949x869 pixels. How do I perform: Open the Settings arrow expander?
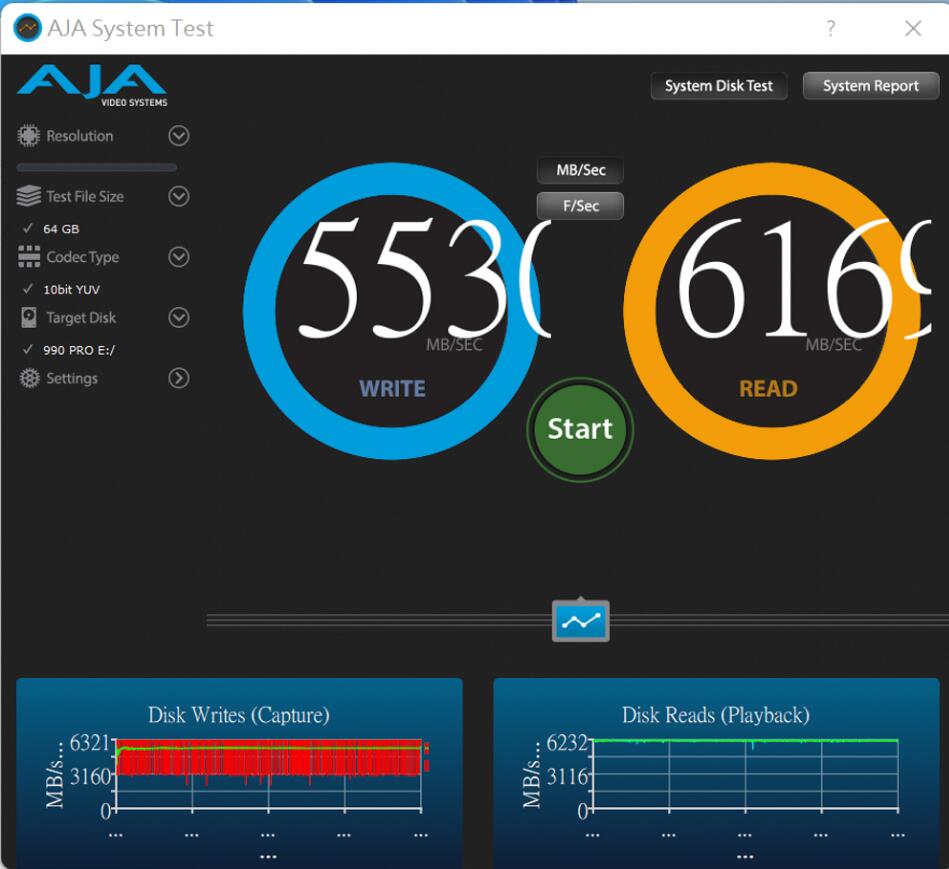179,378
